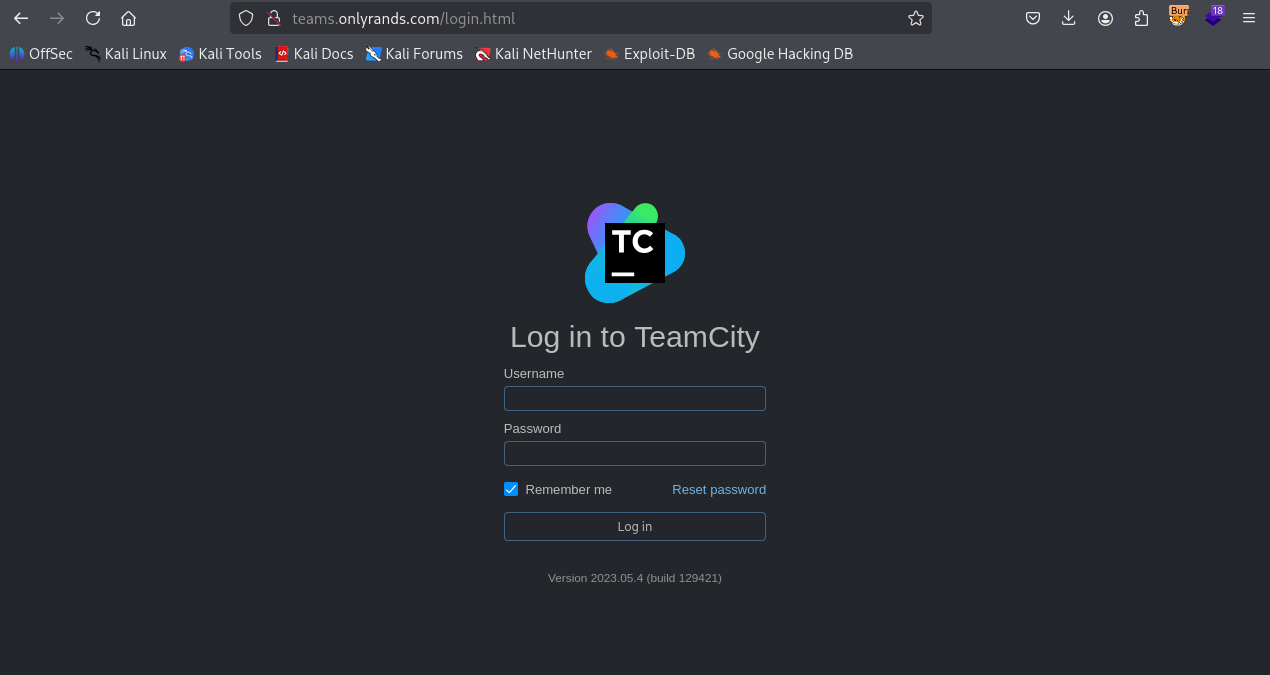This screenshot has height=675, width=1270.
Task: Open the Firefox account icon
Action: pos(1105,18)
